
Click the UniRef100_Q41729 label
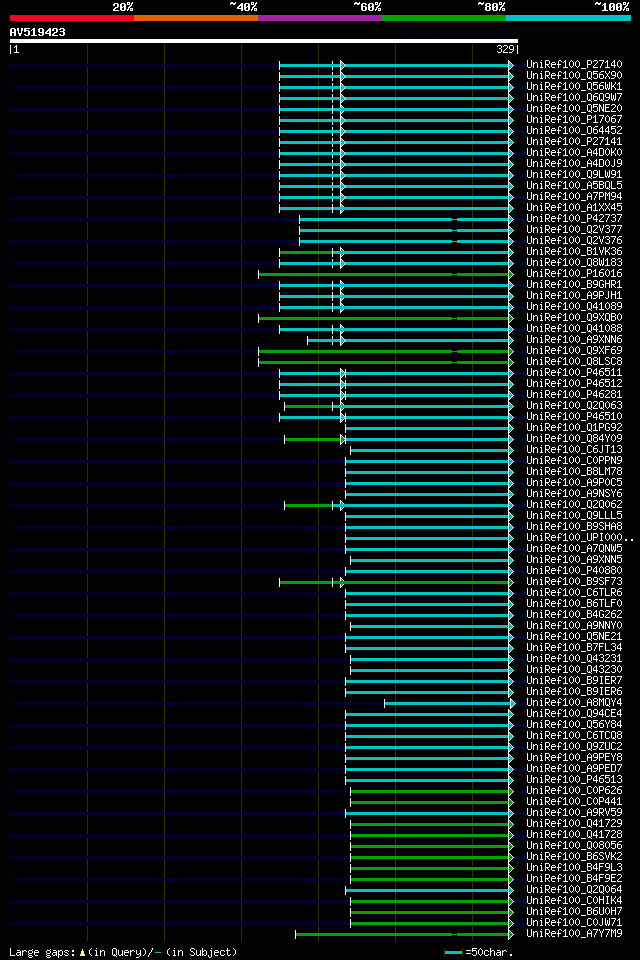coord(574,825)
